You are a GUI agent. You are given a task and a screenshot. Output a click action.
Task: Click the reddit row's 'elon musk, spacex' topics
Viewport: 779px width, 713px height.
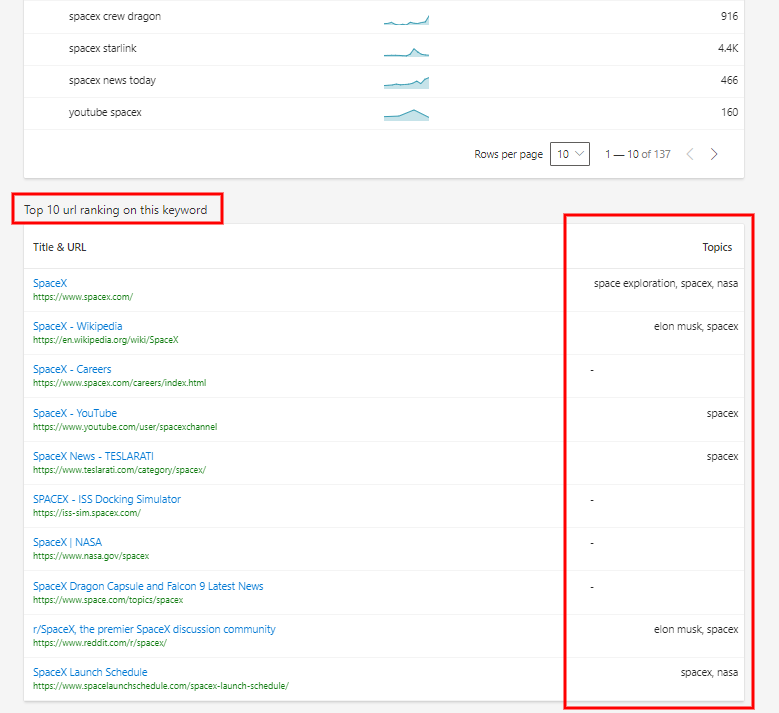[x=696, y=630]
